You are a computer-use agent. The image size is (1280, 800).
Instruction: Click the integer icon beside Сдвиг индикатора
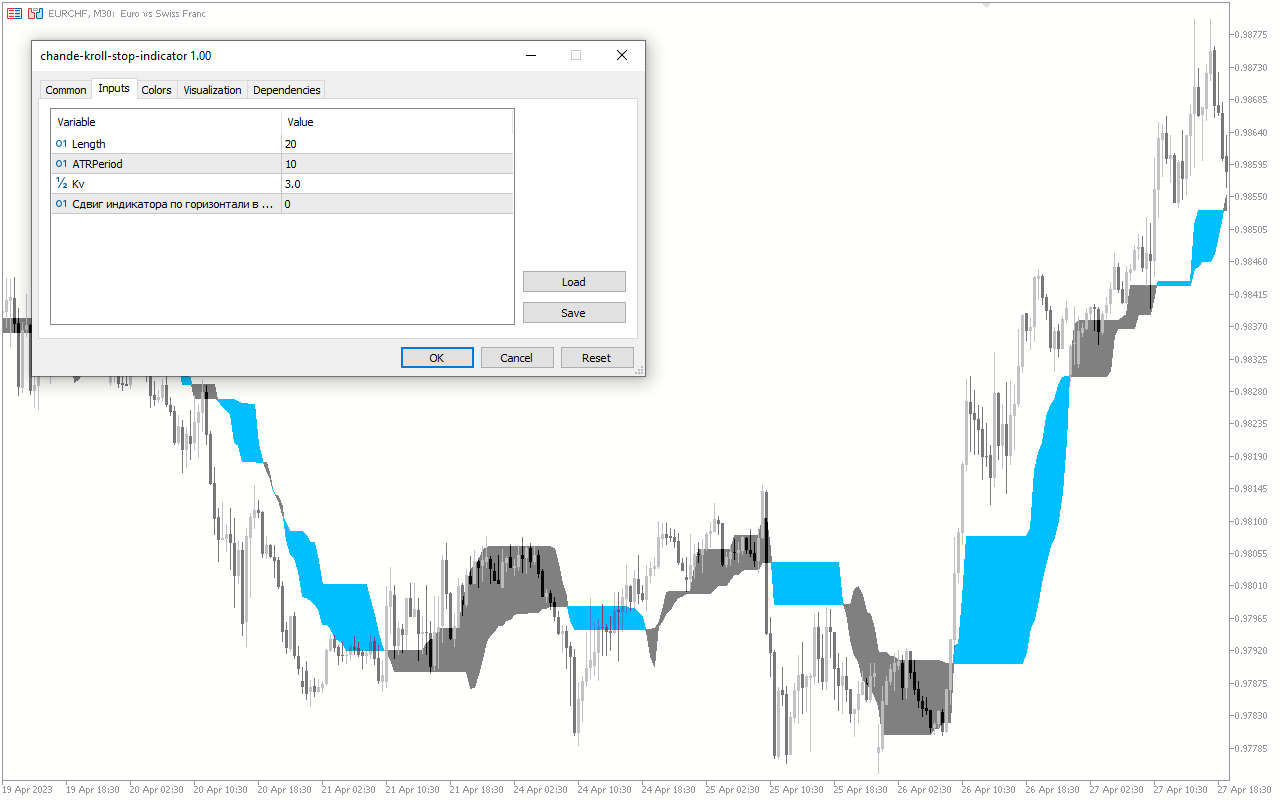pyautogui.click(x=61, y=204)
